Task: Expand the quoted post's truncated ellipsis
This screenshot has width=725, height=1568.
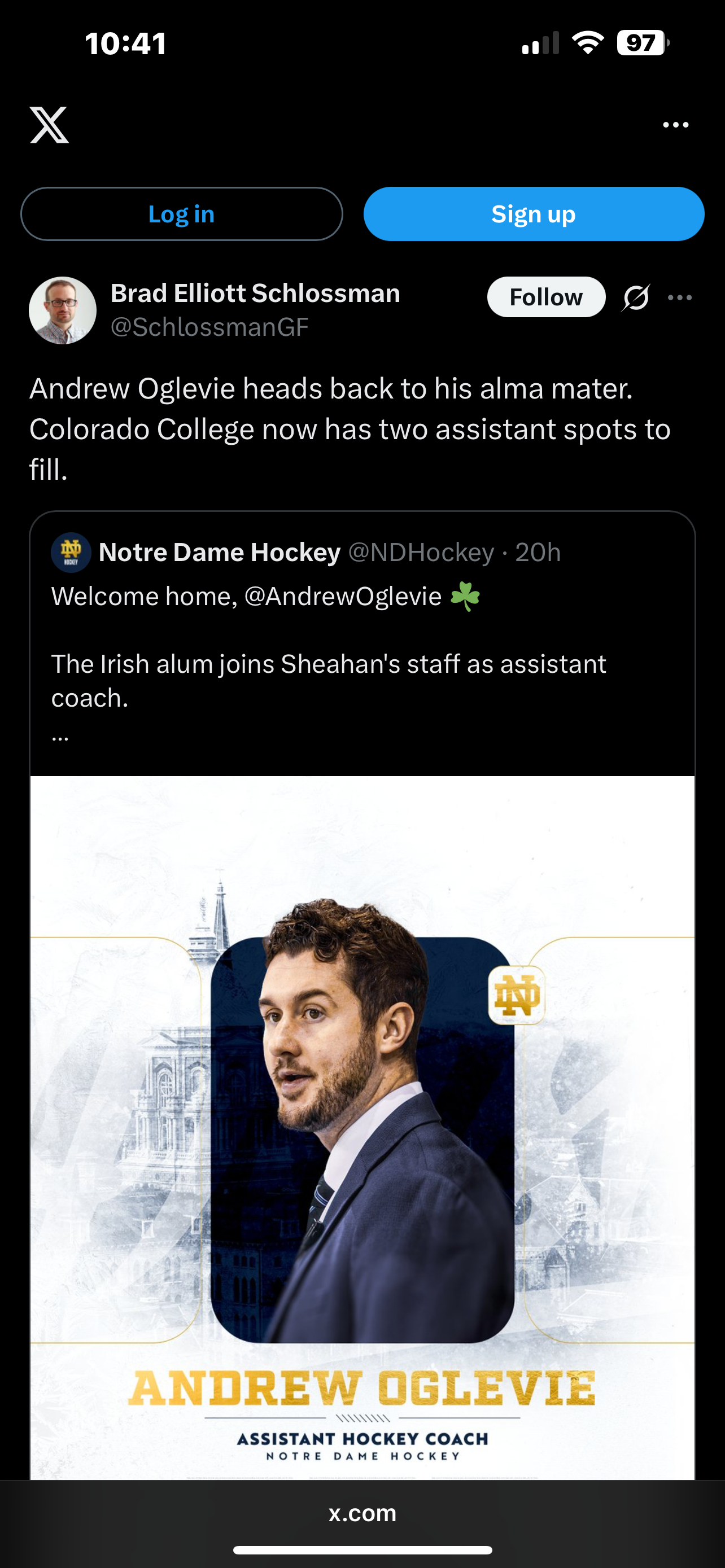Action: [60, 735]
